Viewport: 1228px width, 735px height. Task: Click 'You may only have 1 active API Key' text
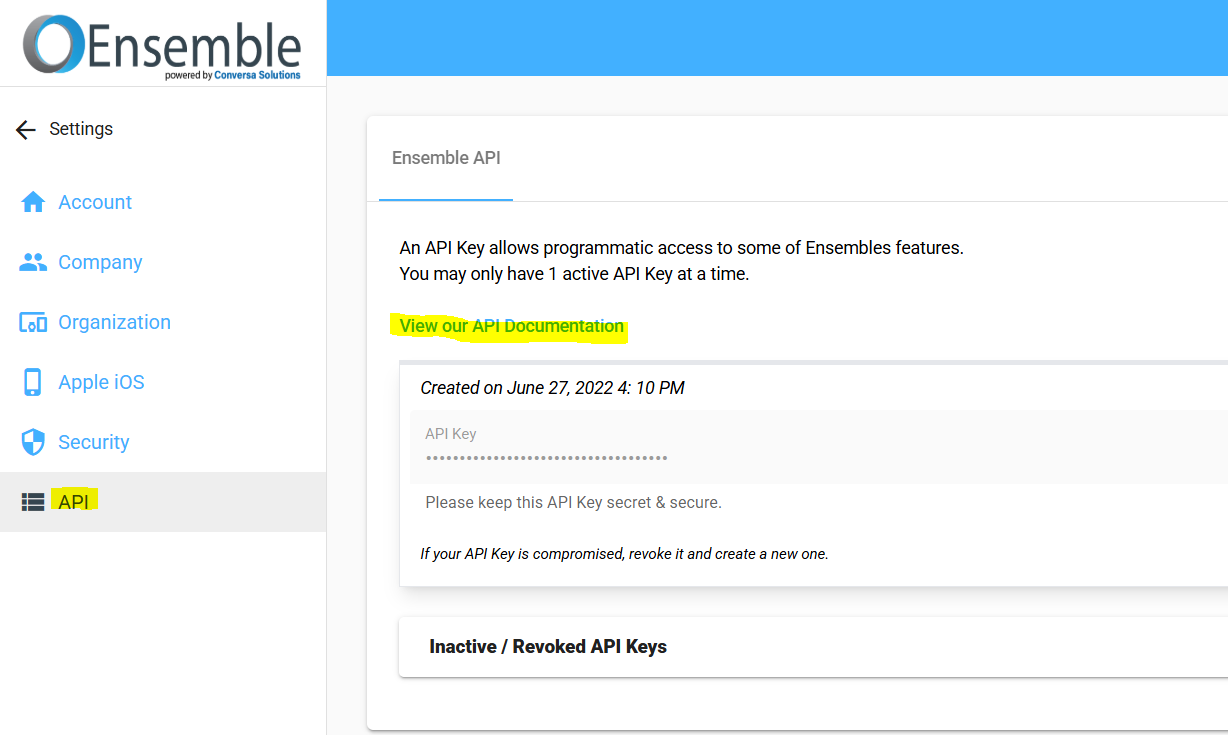(574, 274)
